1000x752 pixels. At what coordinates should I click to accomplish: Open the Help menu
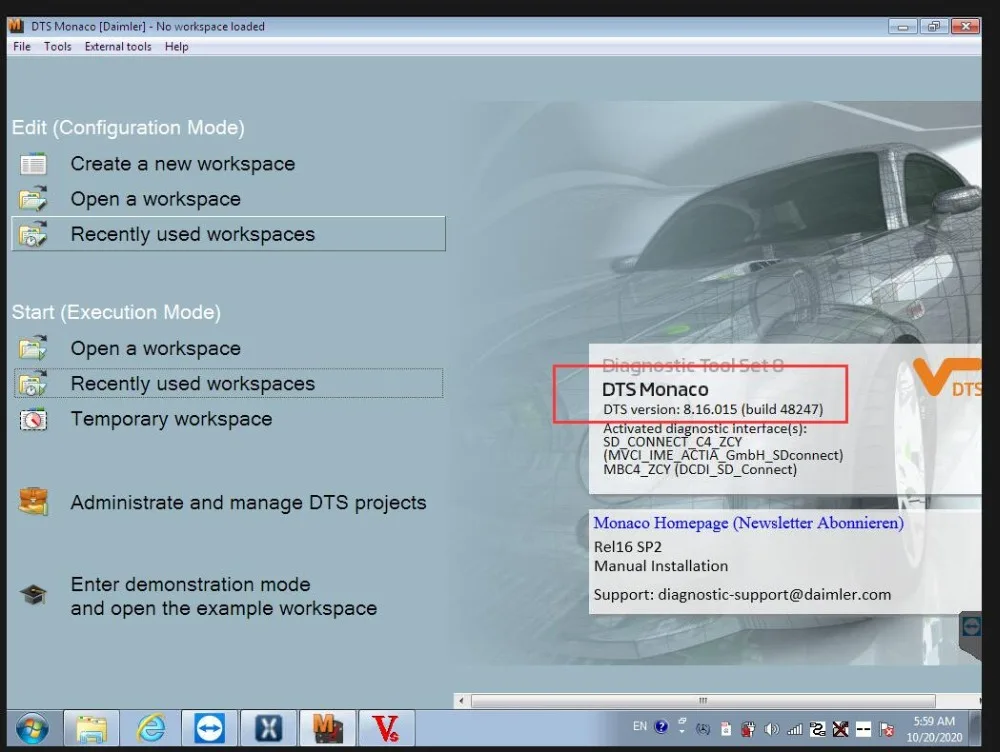click(177, 47)
